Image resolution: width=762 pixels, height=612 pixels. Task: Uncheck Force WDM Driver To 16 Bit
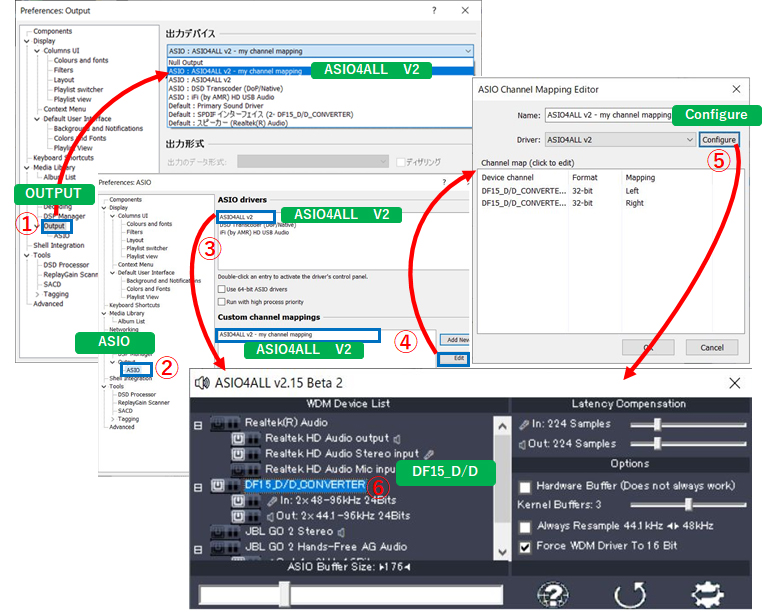coord(524,547)
